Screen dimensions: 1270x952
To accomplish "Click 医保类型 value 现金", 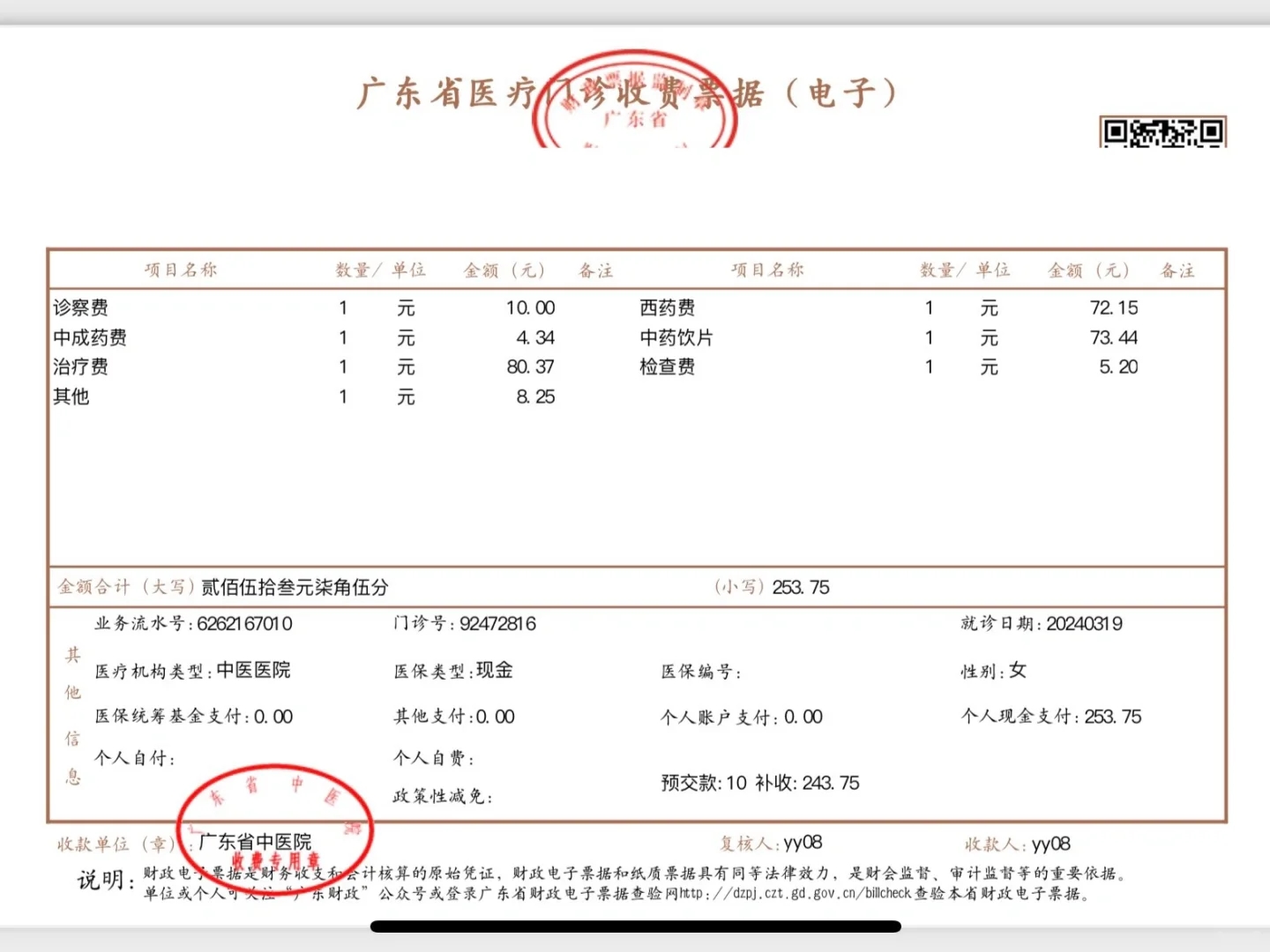I will (x=495, y=670).
